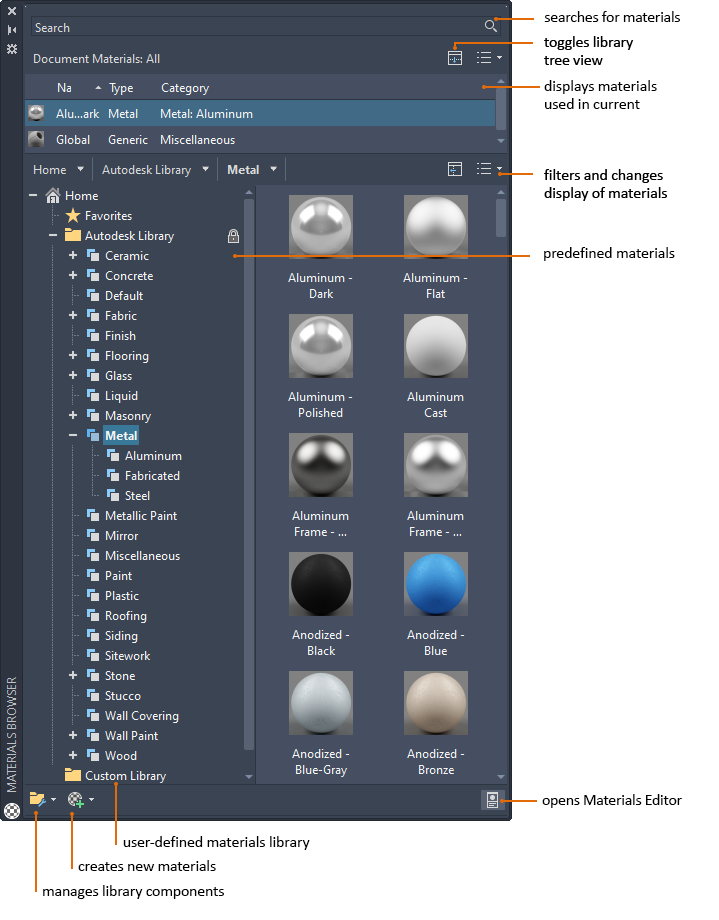719x920 pixels.
Task: Expand the Wood category
Action: coord(73,755)
